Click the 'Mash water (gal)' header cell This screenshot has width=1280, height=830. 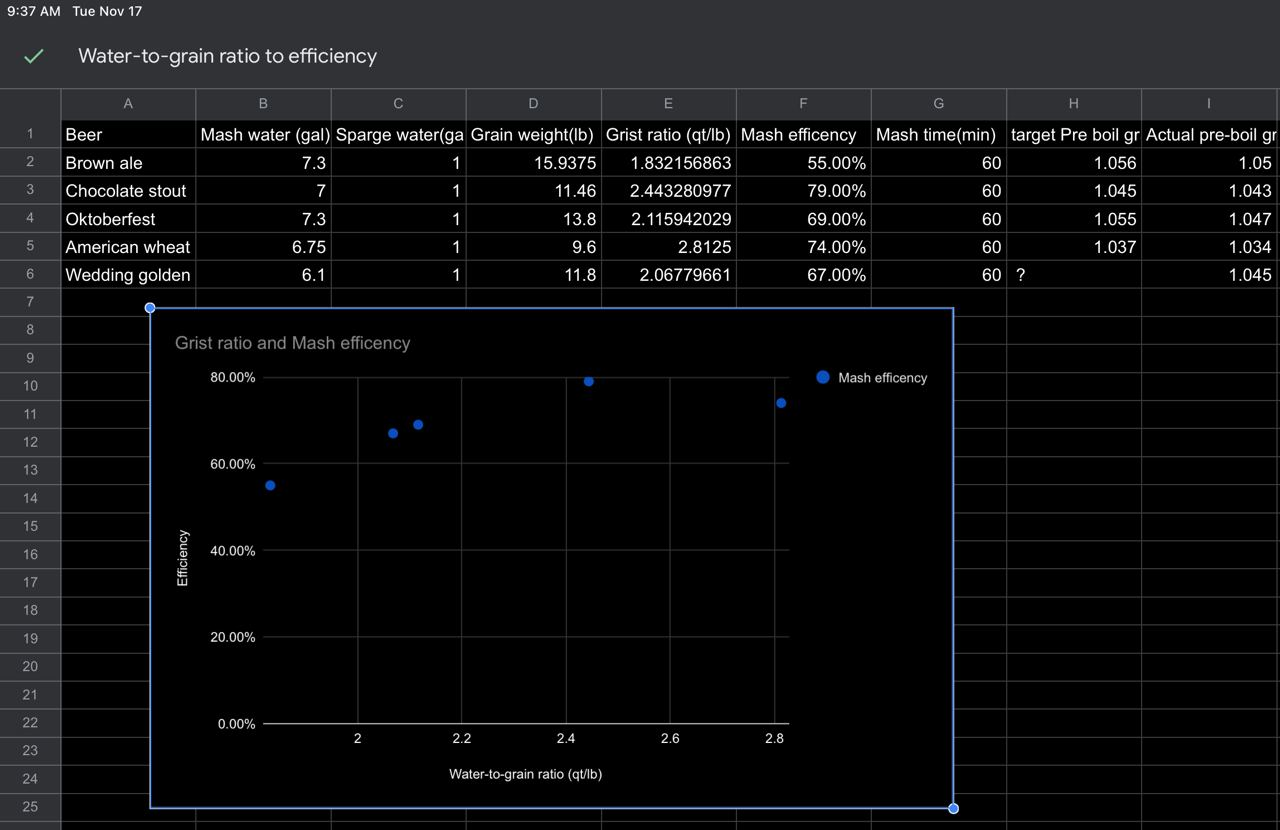[x=263, y=134]
